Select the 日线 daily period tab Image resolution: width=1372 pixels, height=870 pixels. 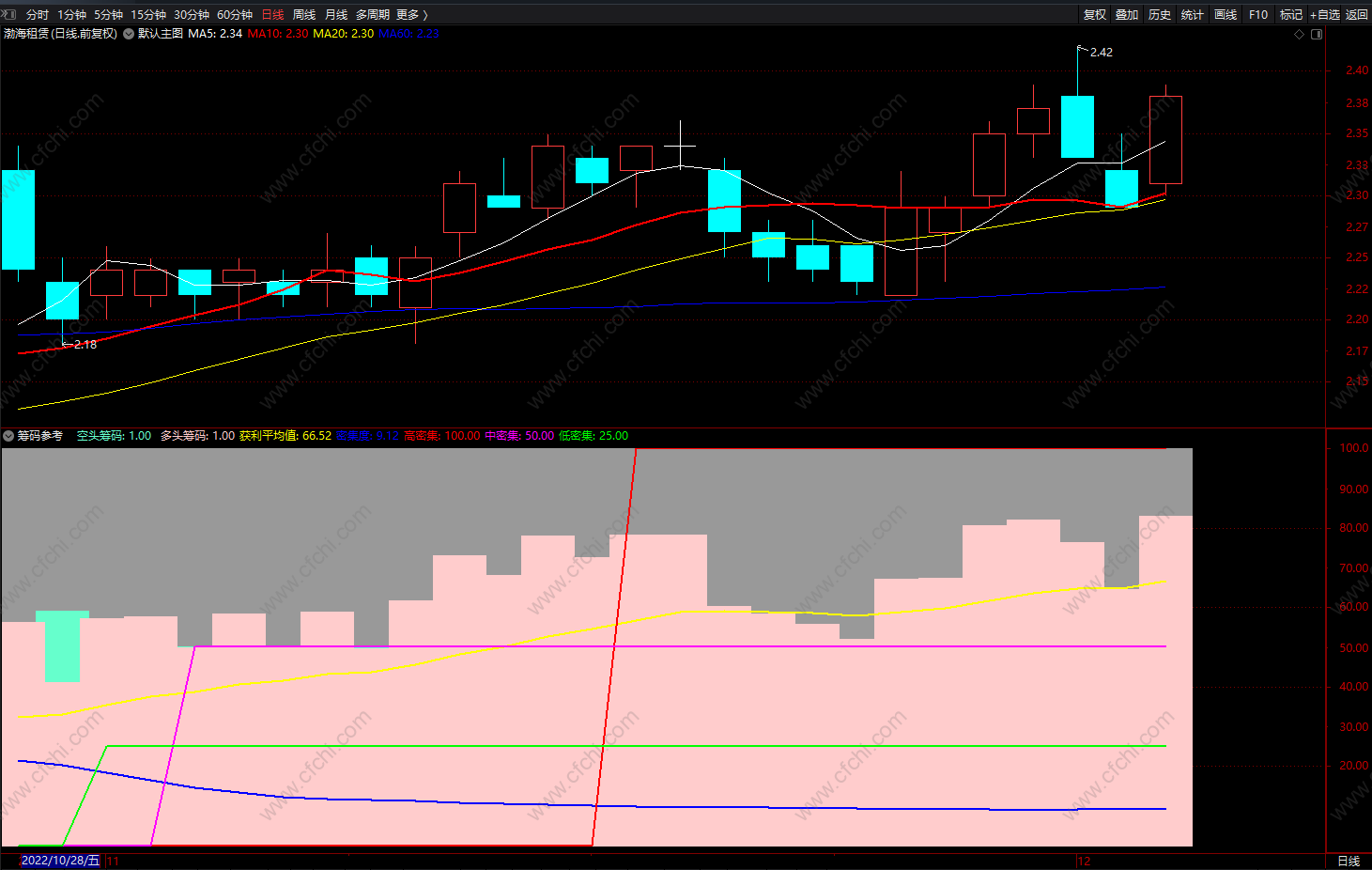[272, 14]
